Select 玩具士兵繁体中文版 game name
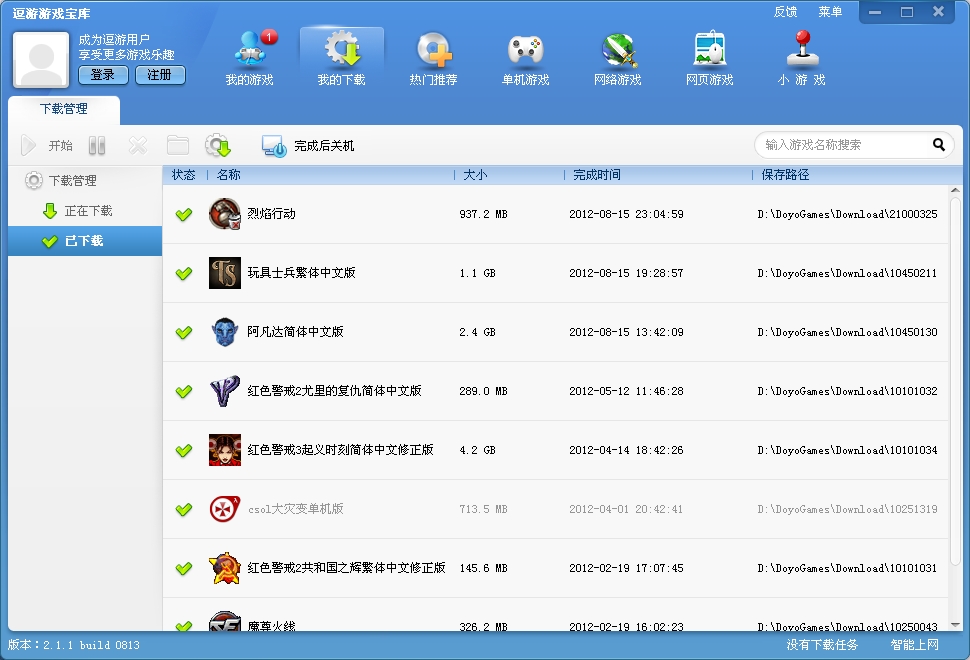This screenshot has width=970, height=660. [x=301, y=273]
